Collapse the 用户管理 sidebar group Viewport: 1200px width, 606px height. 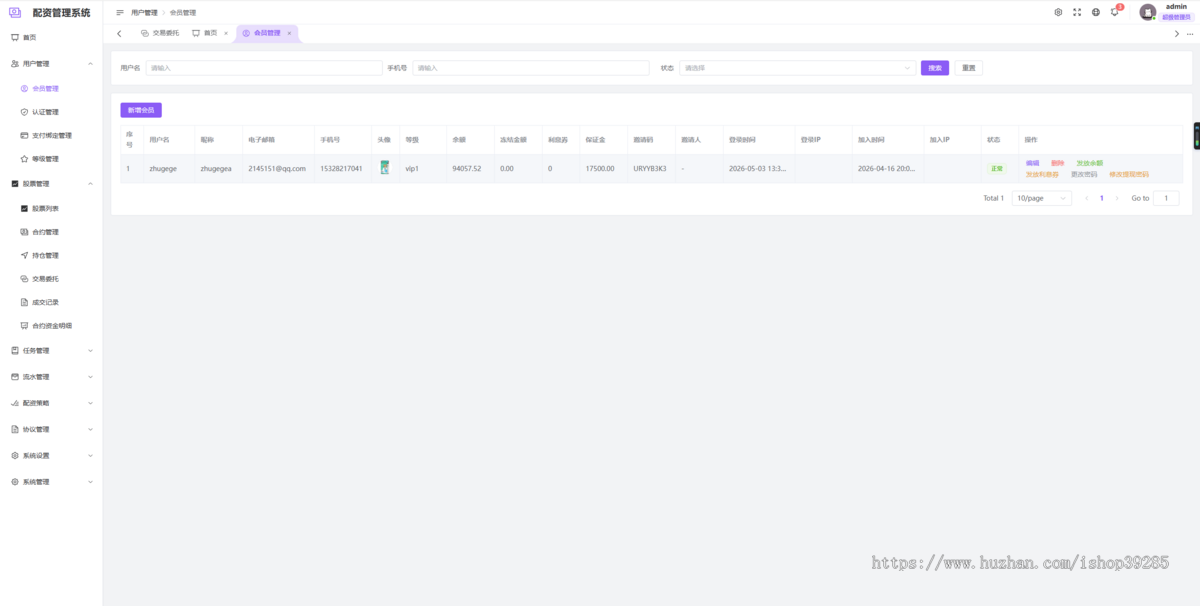pos(90,64)
